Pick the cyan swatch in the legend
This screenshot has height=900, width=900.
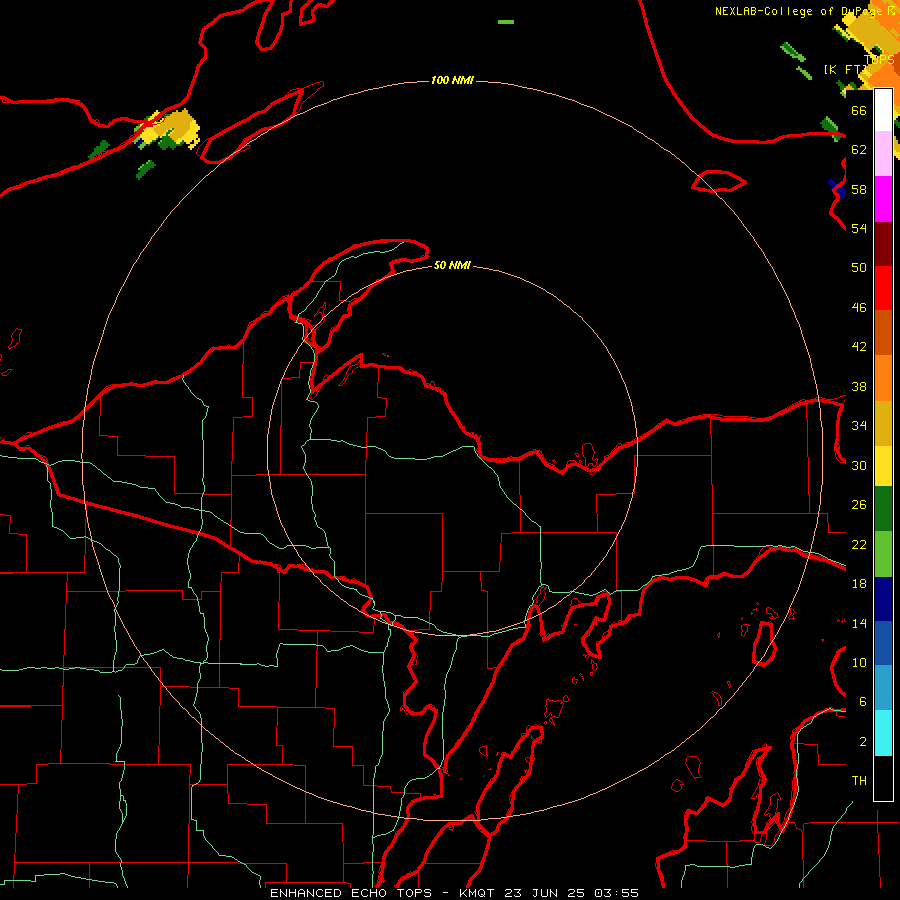[x=883, y=733]
